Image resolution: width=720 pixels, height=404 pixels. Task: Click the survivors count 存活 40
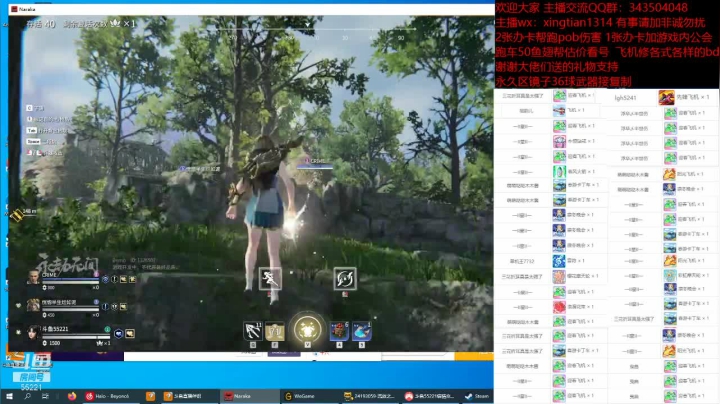[41, 24]
